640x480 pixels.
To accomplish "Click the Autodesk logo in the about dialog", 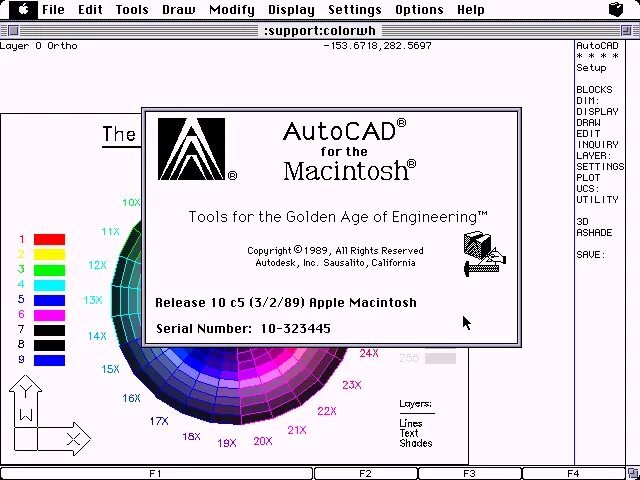I will 191,149.
